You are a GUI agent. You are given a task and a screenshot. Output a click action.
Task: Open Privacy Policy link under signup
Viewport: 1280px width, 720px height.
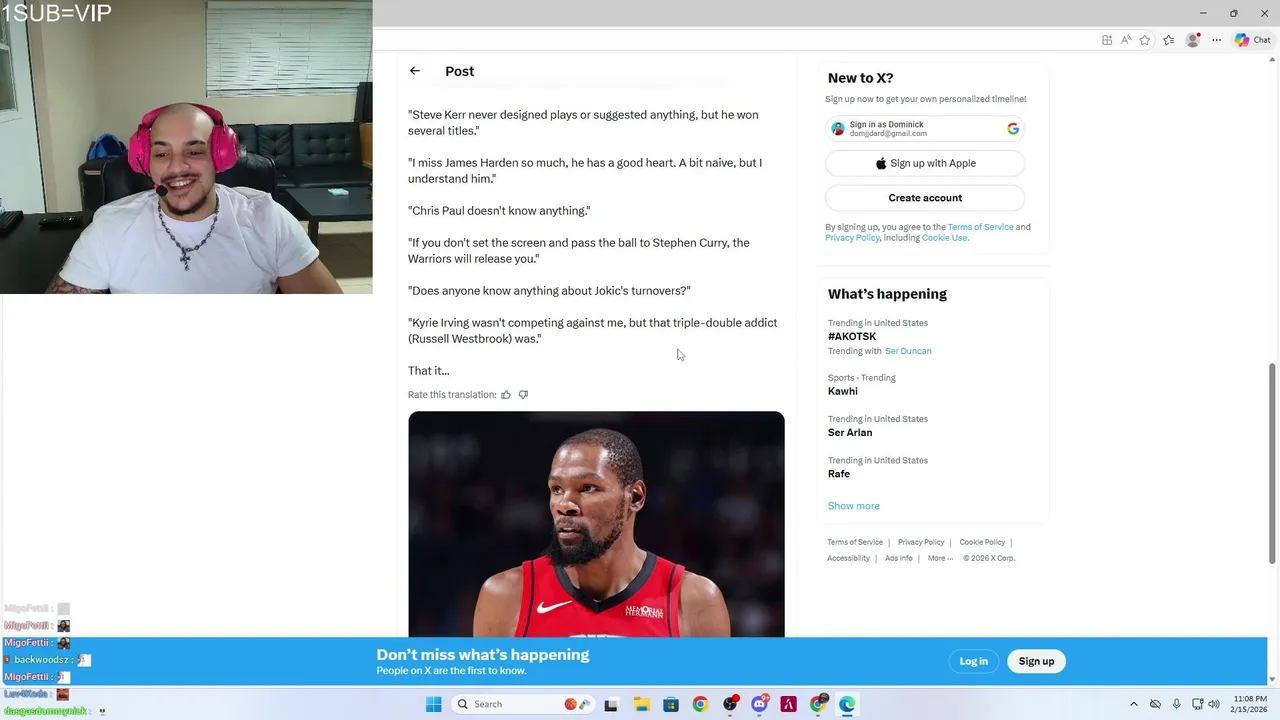pyautogui.click(x=852, y=238)
